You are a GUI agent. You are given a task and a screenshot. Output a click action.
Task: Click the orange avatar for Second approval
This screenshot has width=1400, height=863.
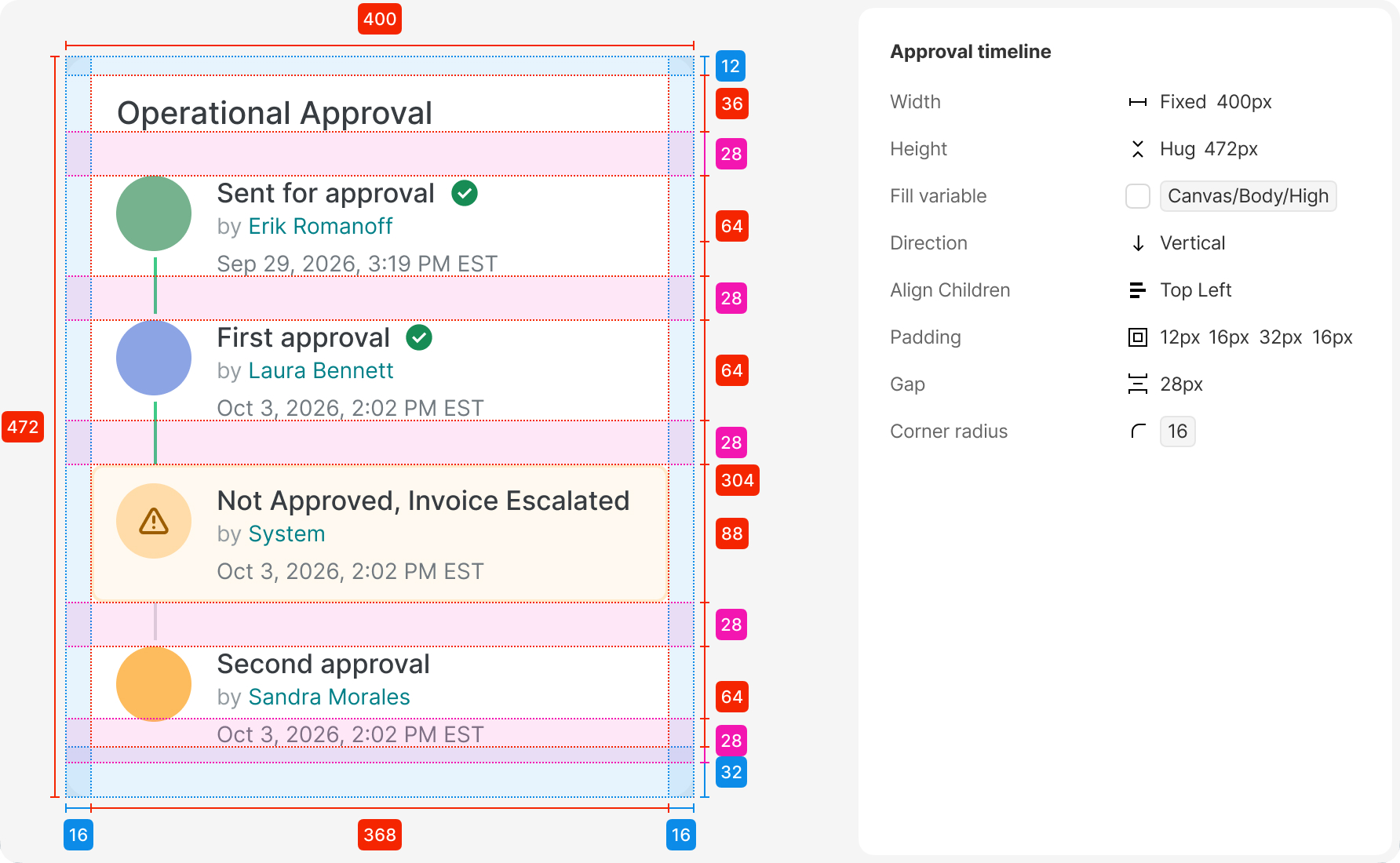coord(154,684)
